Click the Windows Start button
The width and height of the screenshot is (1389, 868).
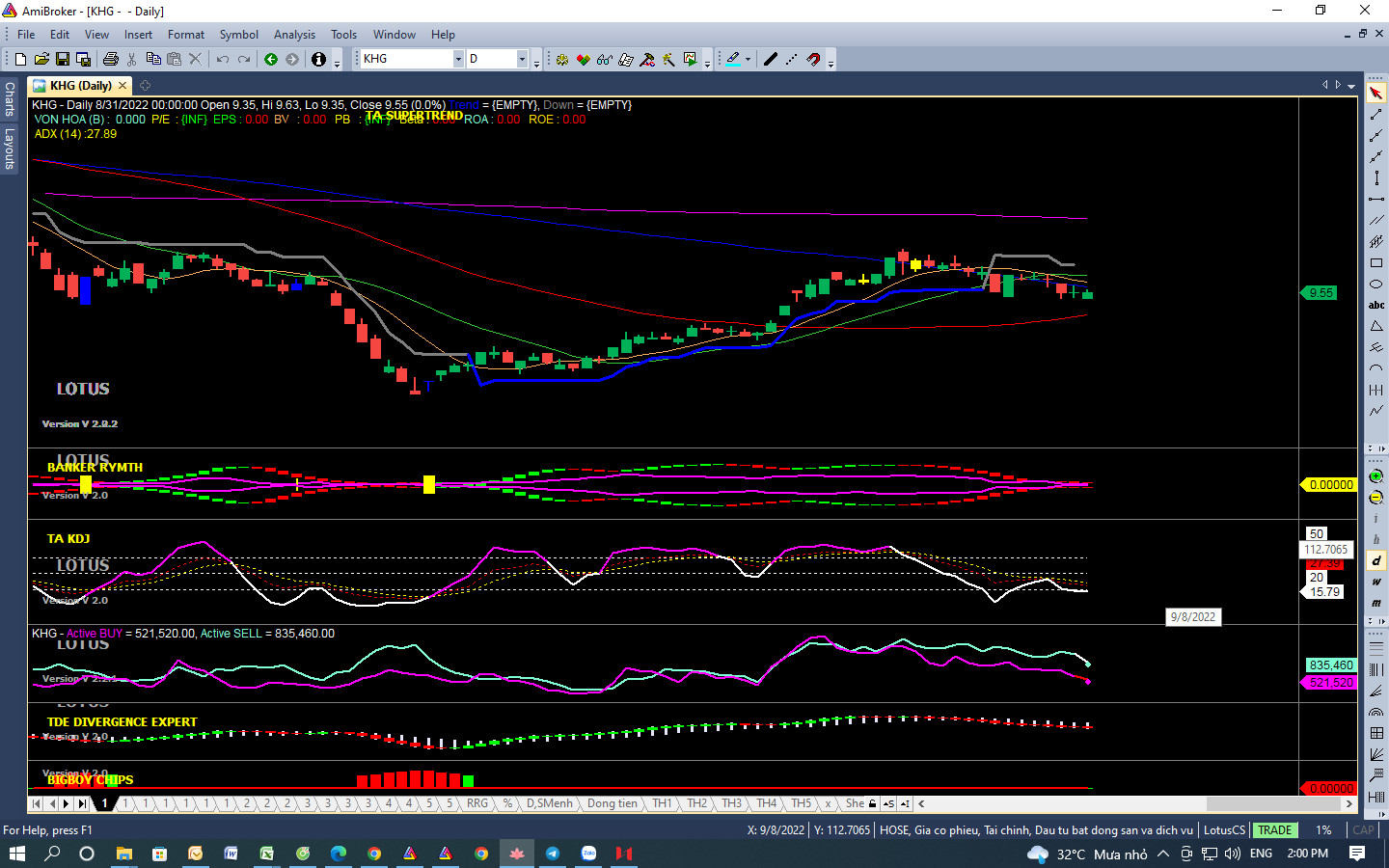(x=16, y=854)
